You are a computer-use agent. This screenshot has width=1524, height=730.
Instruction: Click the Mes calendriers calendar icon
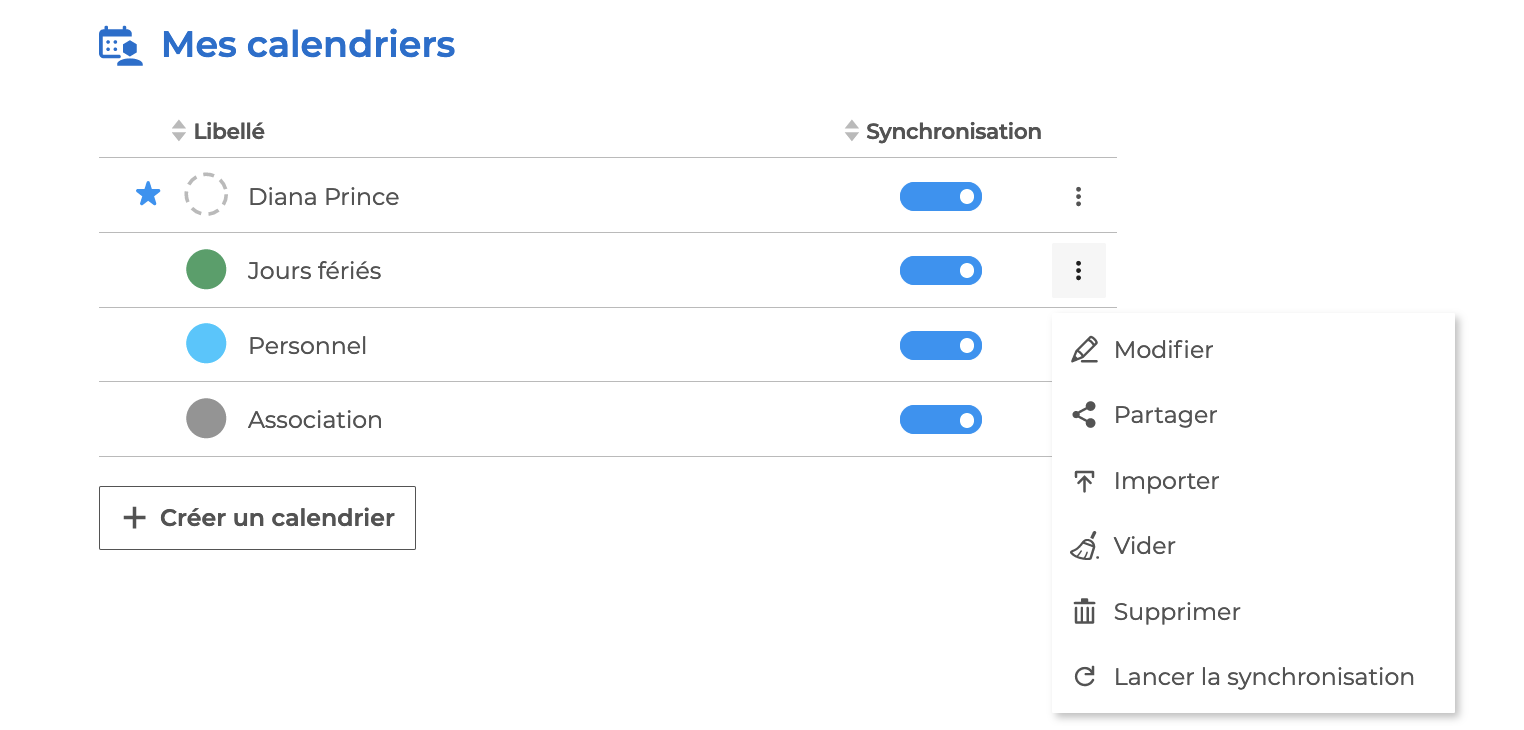tap(121, 45)
